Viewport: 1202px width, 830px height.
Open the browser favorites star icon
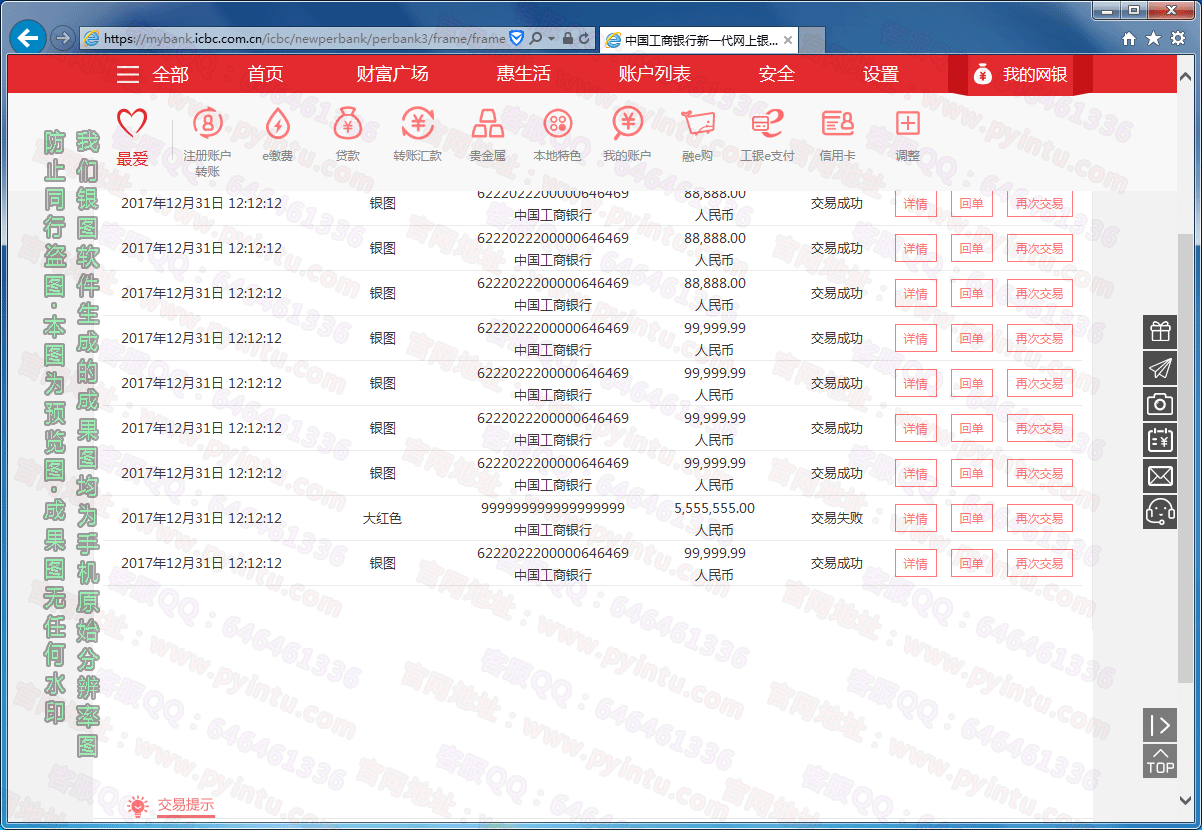[1153, 38]
